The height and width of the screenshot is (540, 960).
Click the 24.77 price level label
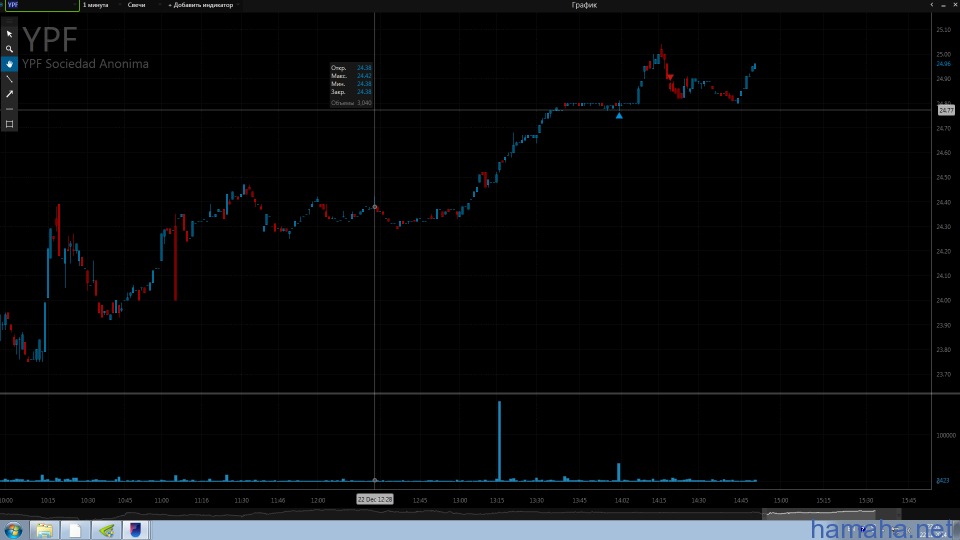pos(946,110)
